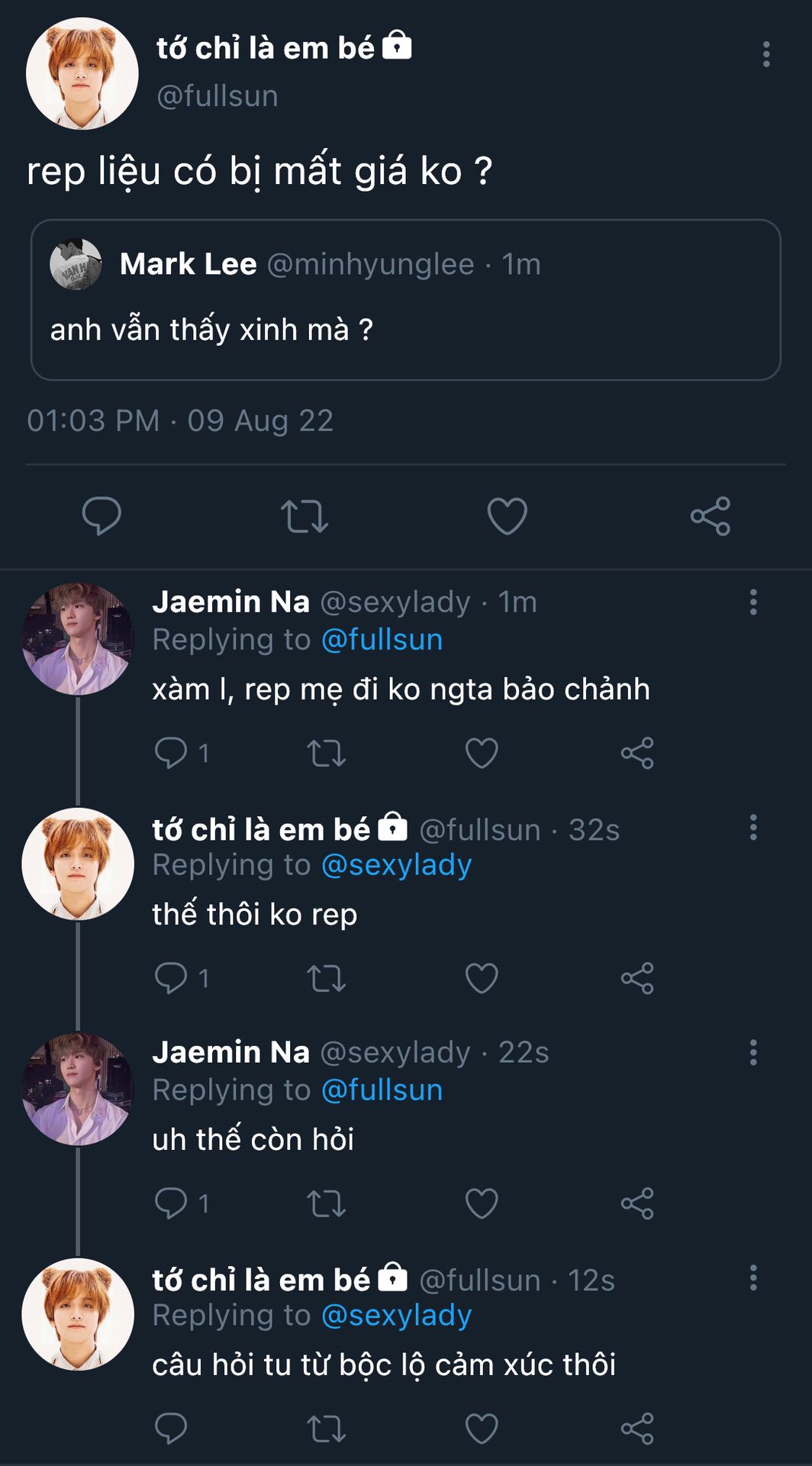Open Jaemin Na's profile picture in first reply
The width and height of the screenshot is (812, 1466).
(x=78, y=639)
